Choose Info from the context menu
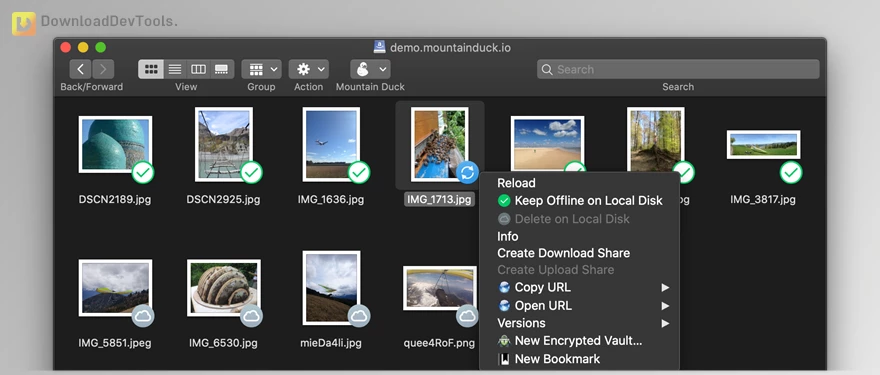 tap(579, 236)
